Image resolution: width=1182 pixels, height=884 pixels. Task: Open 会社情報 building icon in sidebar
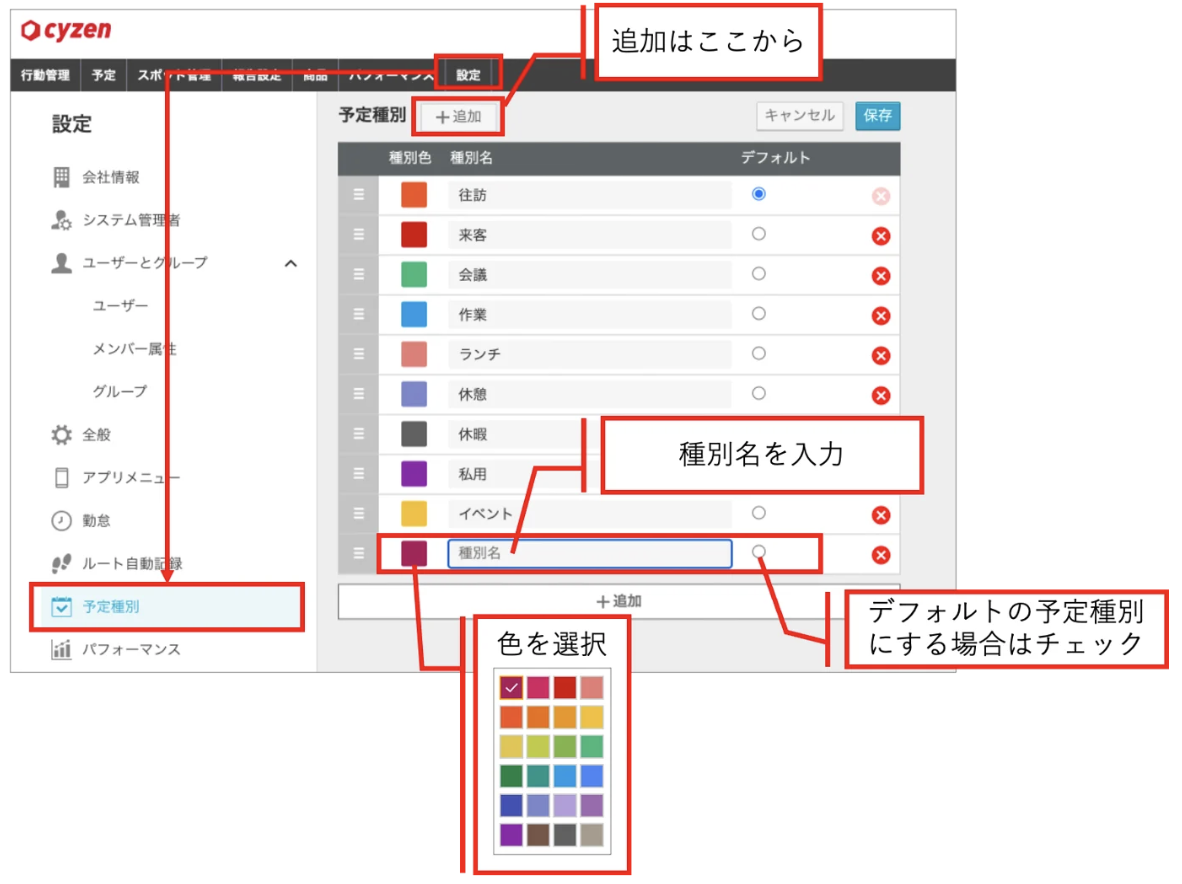click(x=61, y=177)
